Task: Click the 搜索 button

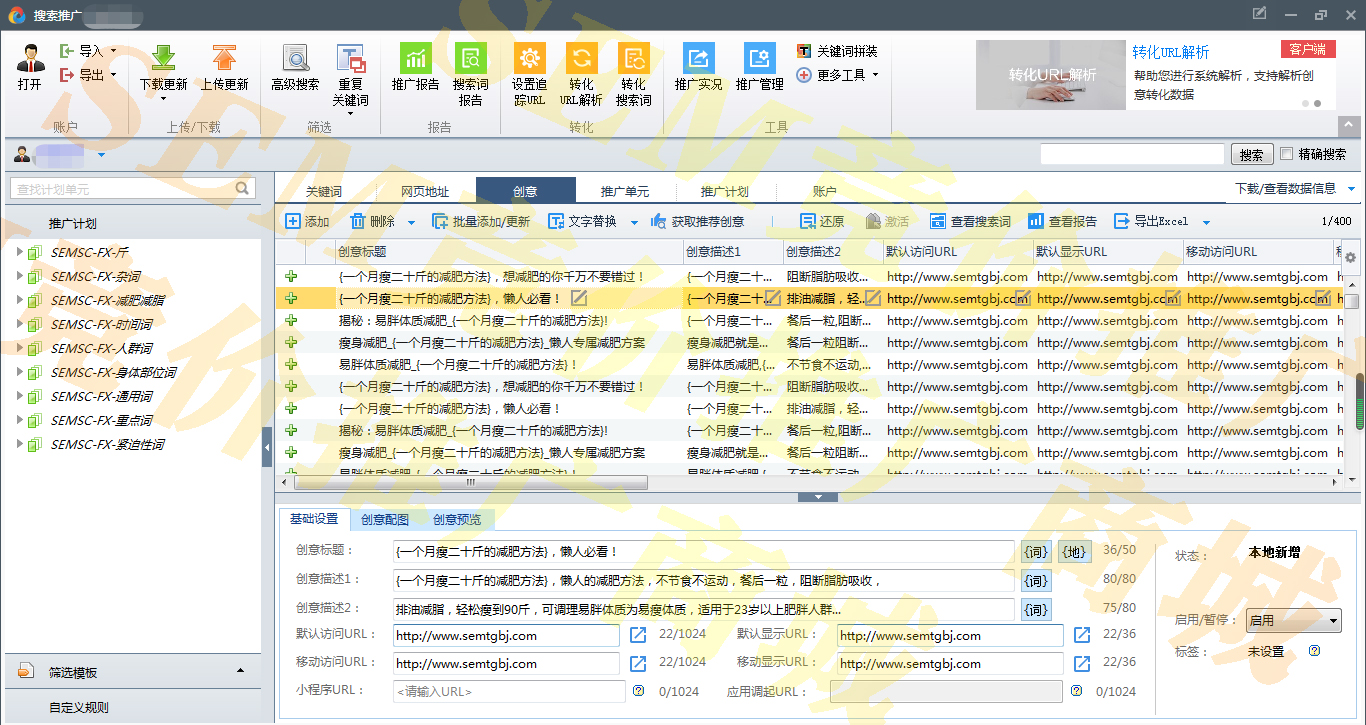Action: [1251, 155]
